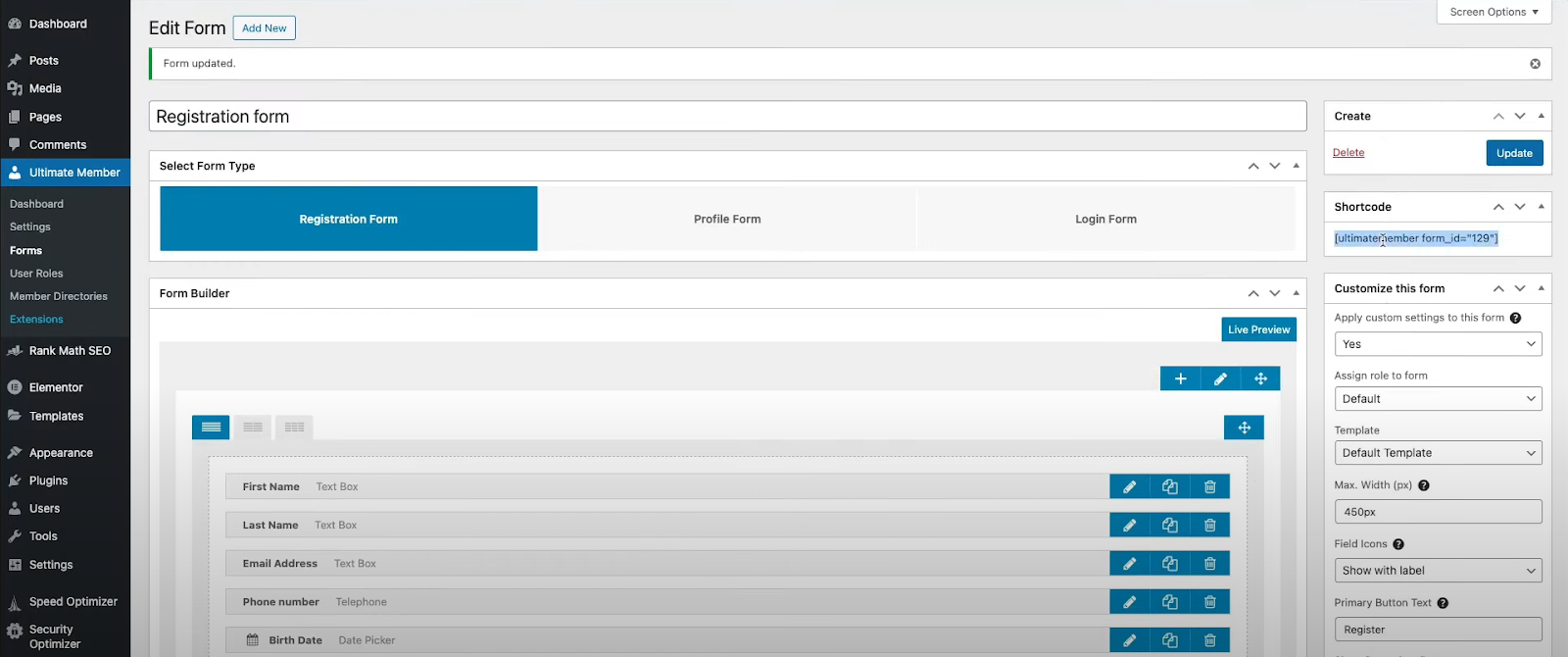Select the three-column layout icon
1568x657 pixels.
tap(294, 428)
